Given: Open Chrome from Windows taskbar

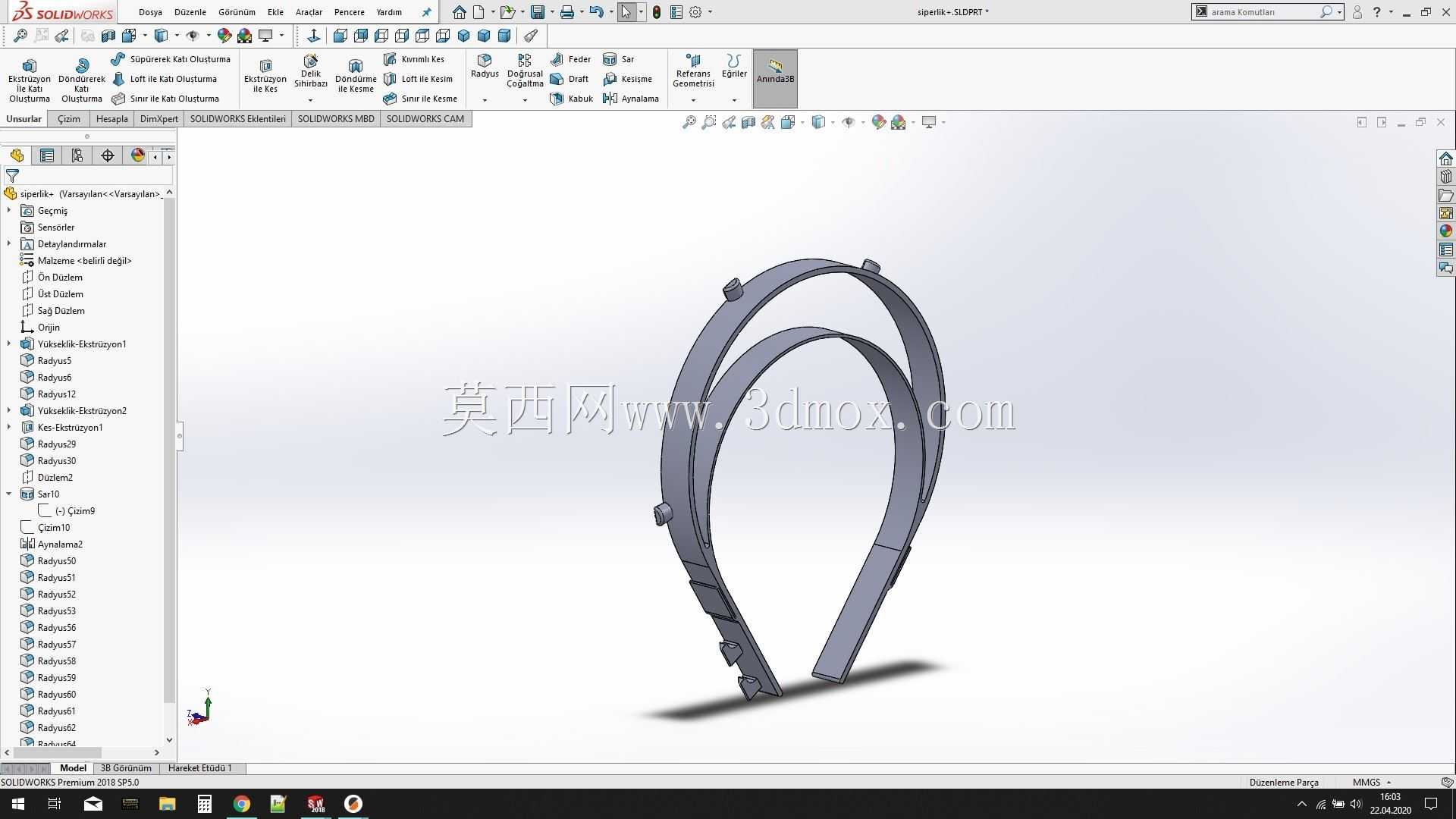Looking at the screenshot, I should pos(241,804).
